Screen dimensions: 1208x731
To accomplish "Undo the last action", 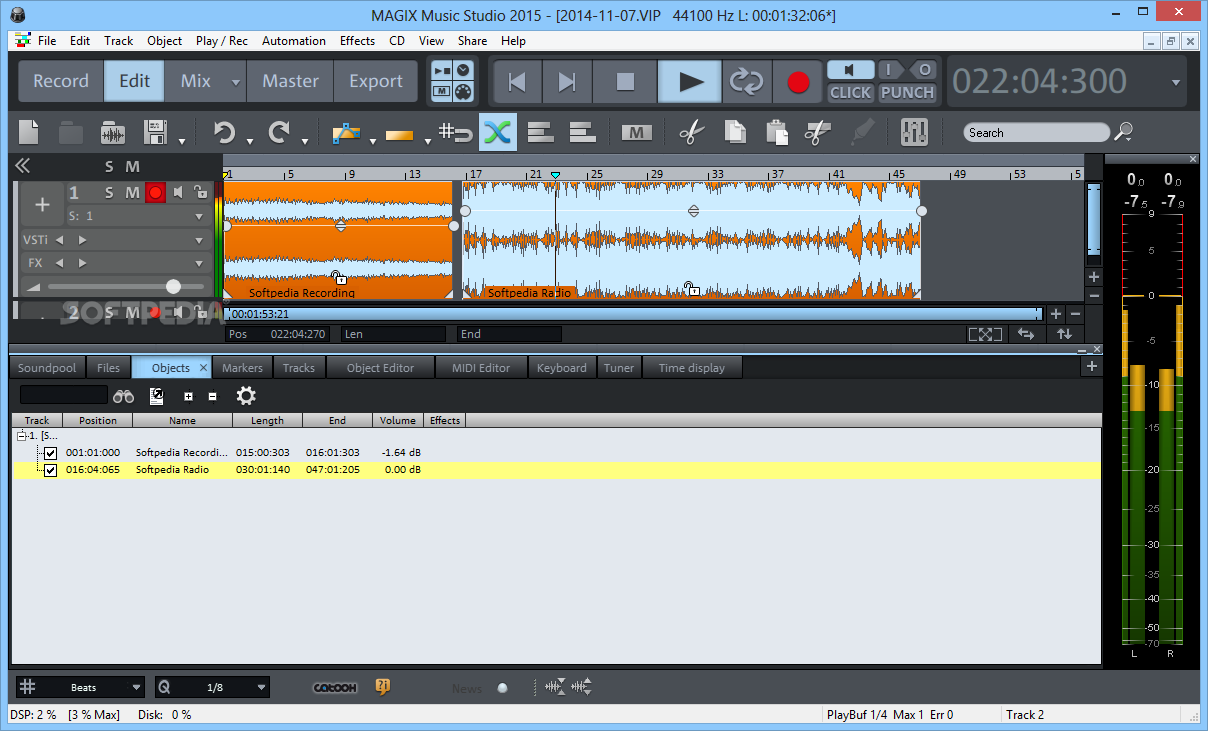I will 224,132.
